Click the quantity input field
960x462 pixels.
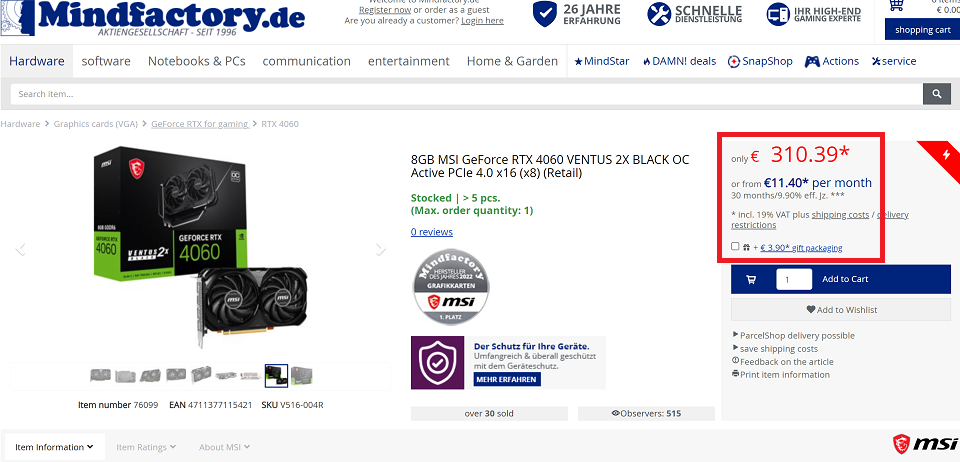(794, 279)
